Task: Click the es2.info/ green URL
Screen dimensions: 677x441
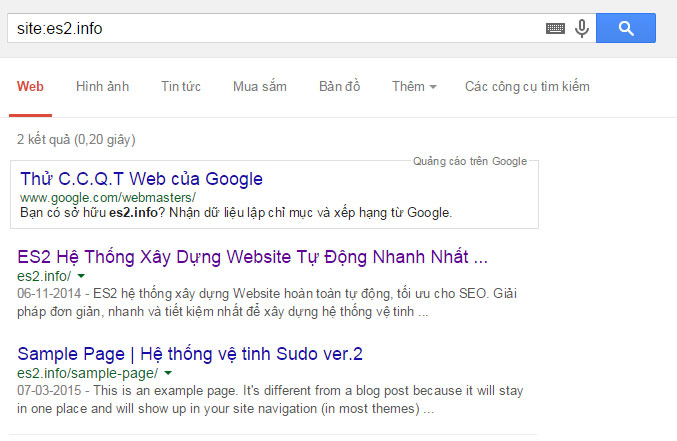Action: [44, 276]
